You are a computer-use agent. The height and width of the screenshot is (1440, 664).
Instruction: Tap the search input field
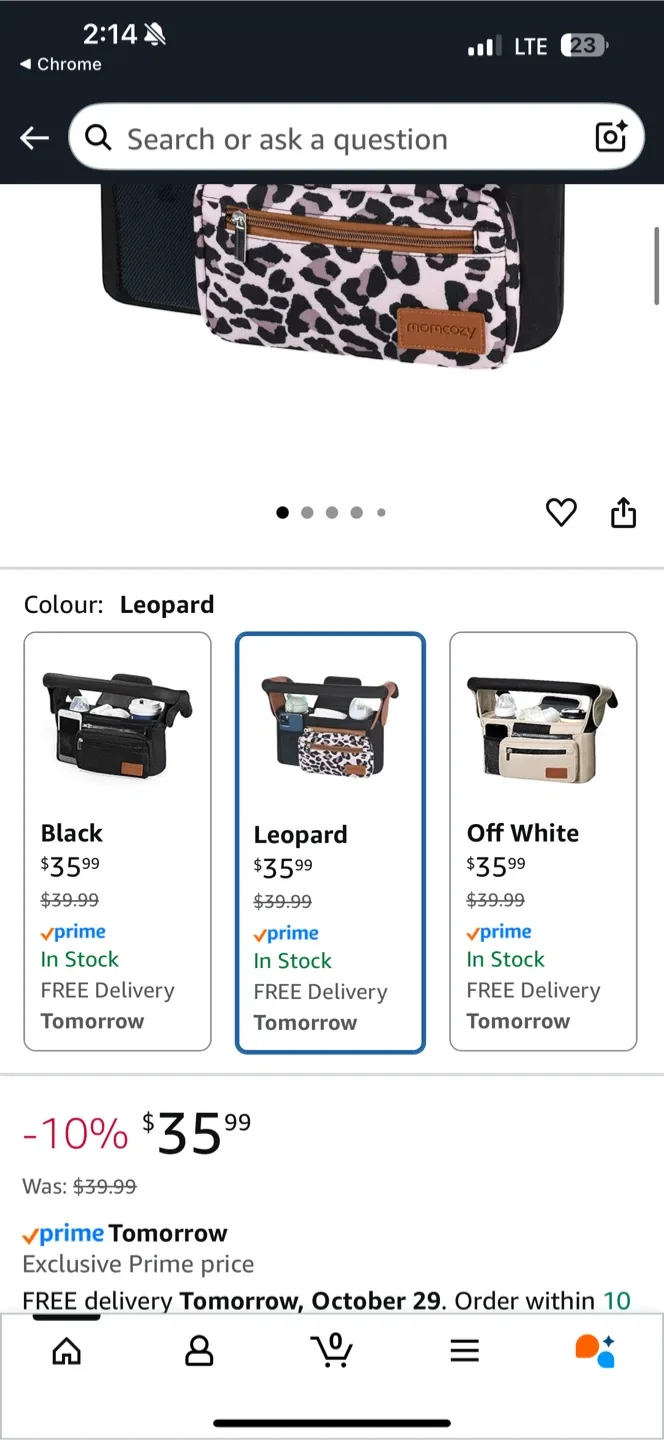click(300, 138)
